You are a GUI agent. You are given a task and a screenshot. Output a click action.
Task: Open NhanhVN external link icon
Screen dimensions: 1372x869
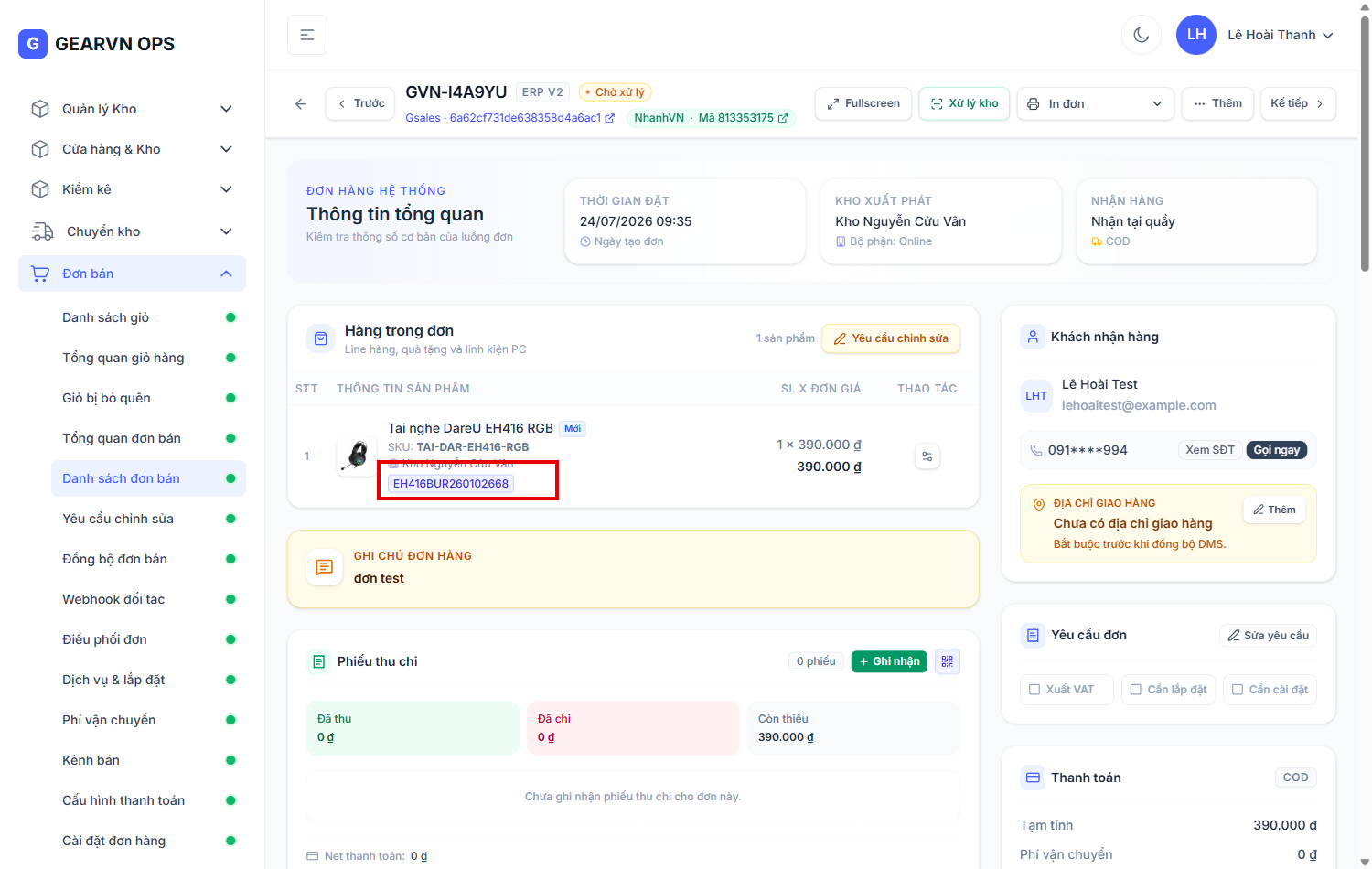point(783,118)
